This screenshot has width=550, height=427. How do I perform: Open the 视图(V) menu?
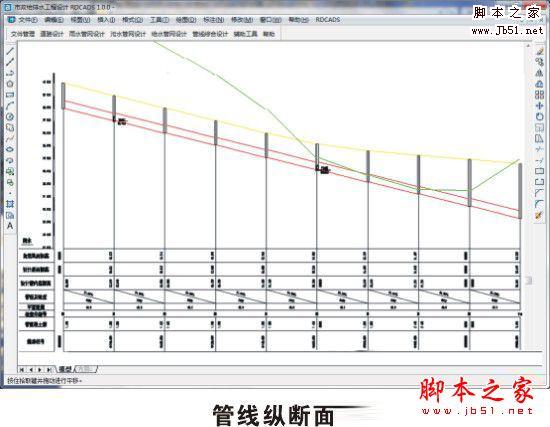[x=80, y=20]
